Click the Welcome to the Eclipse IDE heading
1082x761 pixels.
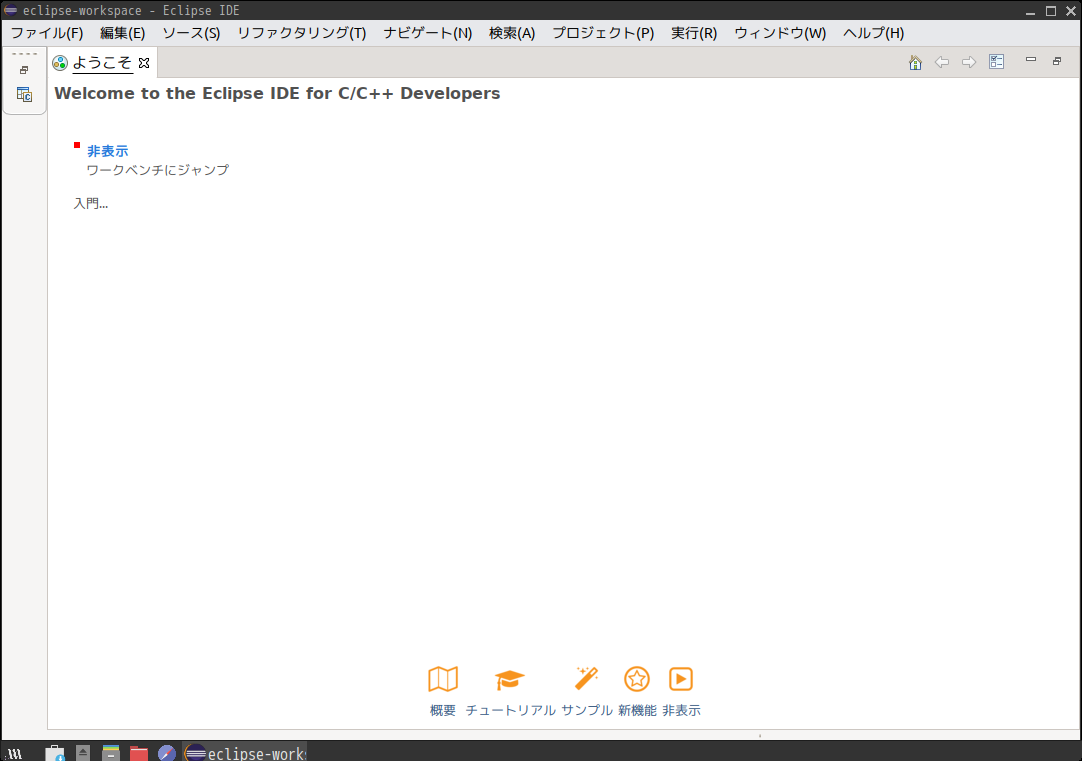[277, 93]
